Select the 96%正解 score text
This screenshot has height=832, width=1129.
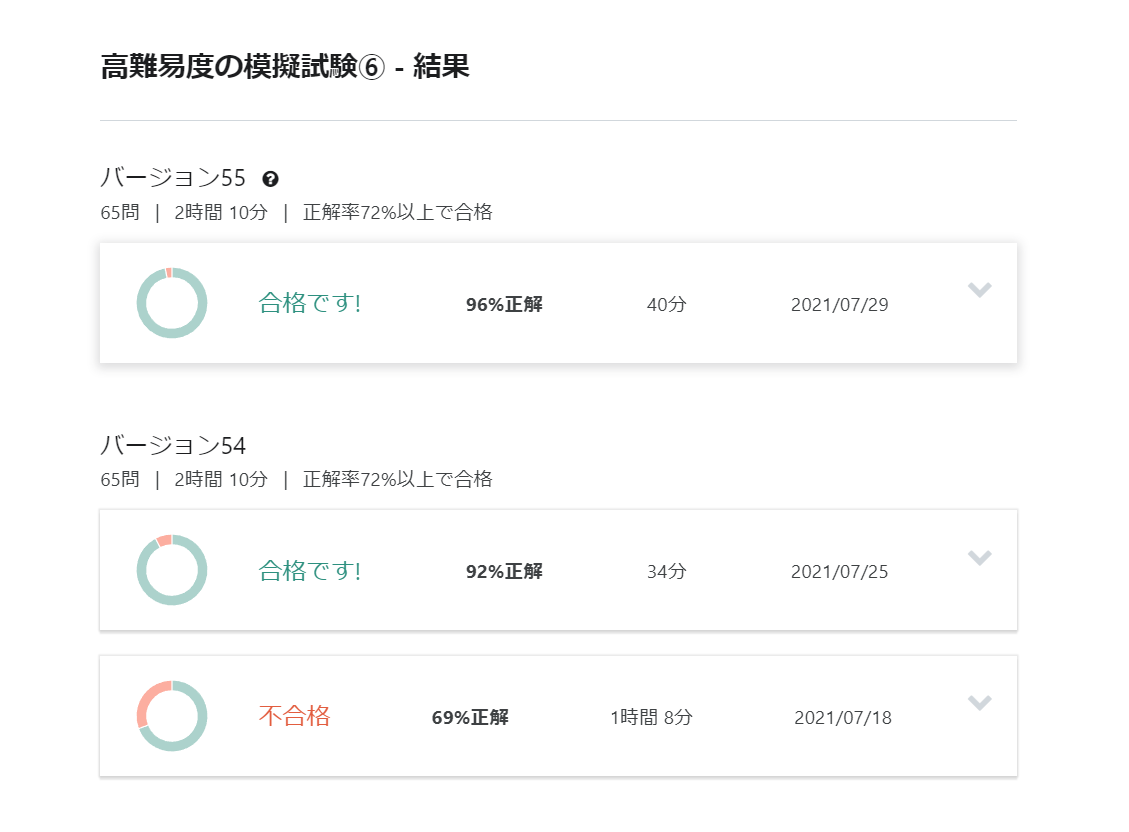click(504, 304)
